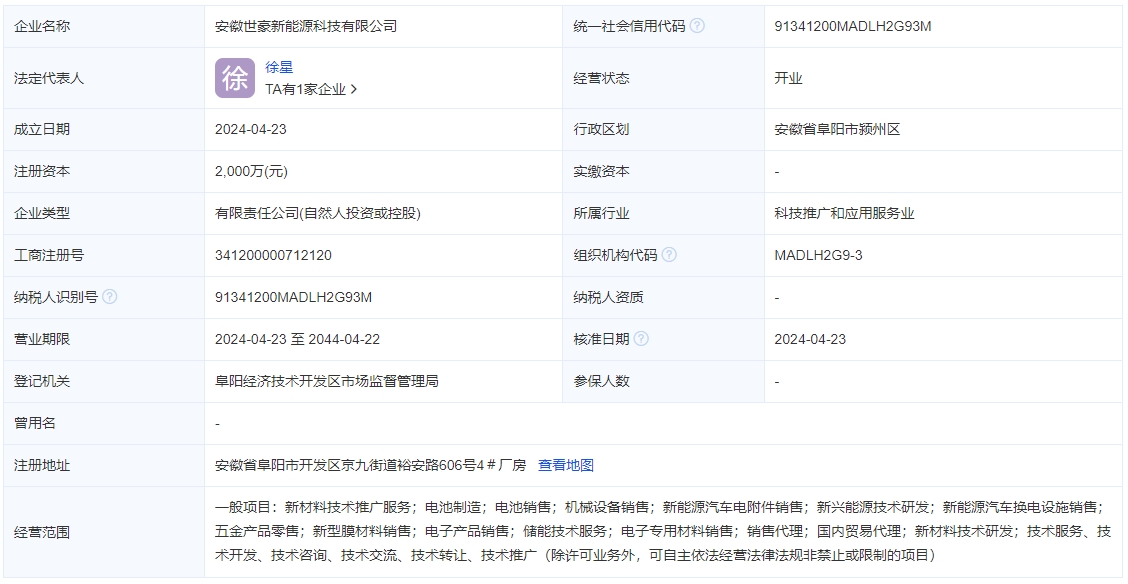Open the help icon beside 统一社会信用代码
This screenshot has height=584, width=1128.
click(698, 26)
